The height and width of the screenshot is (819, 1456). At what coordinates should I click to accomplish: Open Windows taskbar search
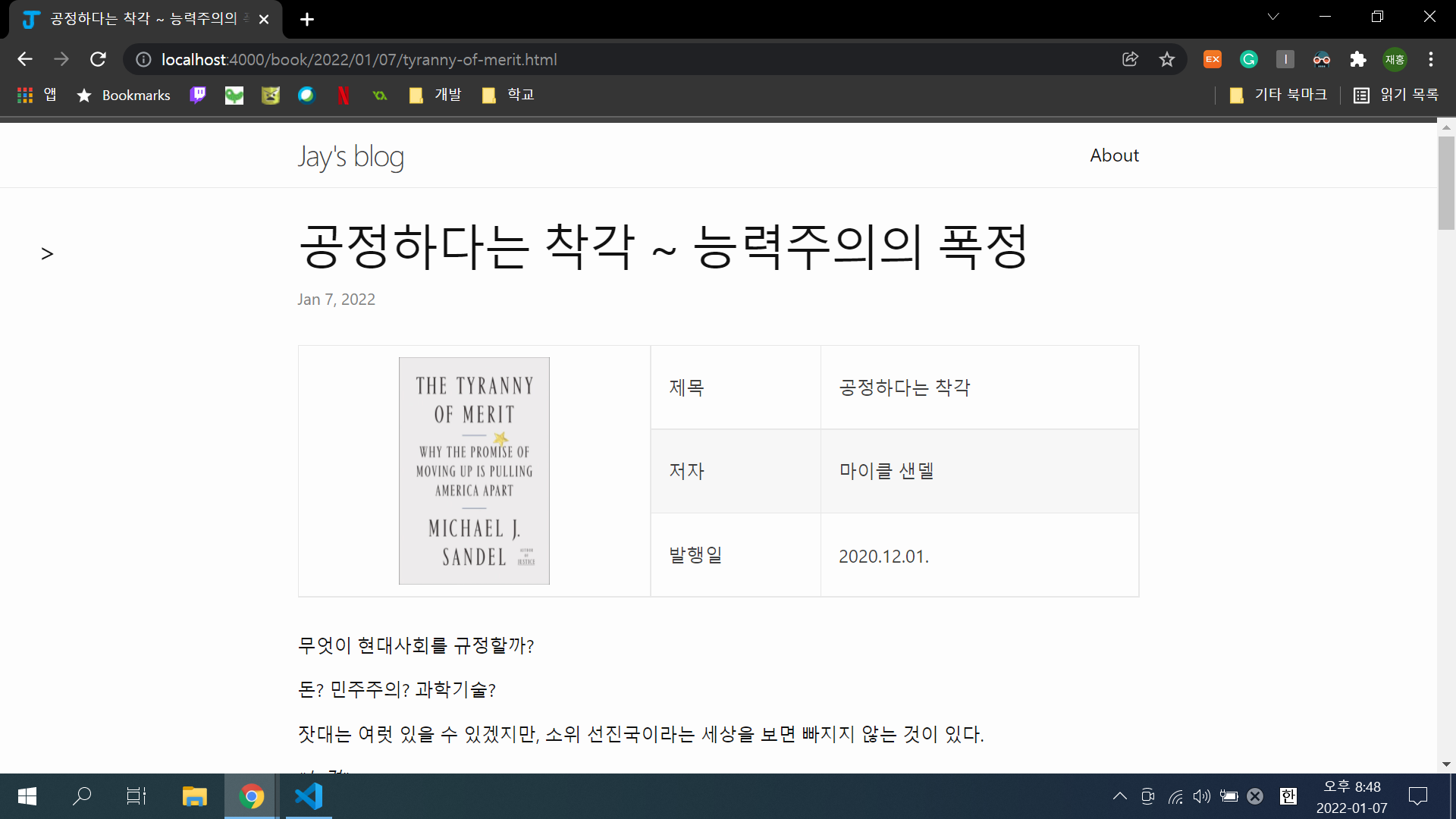[x=82, y=796]
